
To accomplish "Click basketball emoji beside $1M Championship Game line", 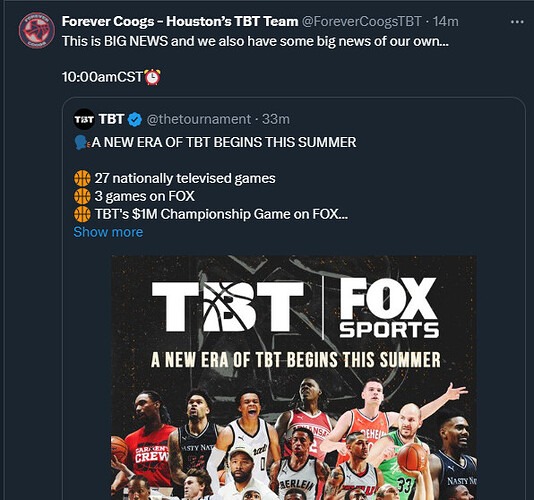I will (x=82, y=215).
